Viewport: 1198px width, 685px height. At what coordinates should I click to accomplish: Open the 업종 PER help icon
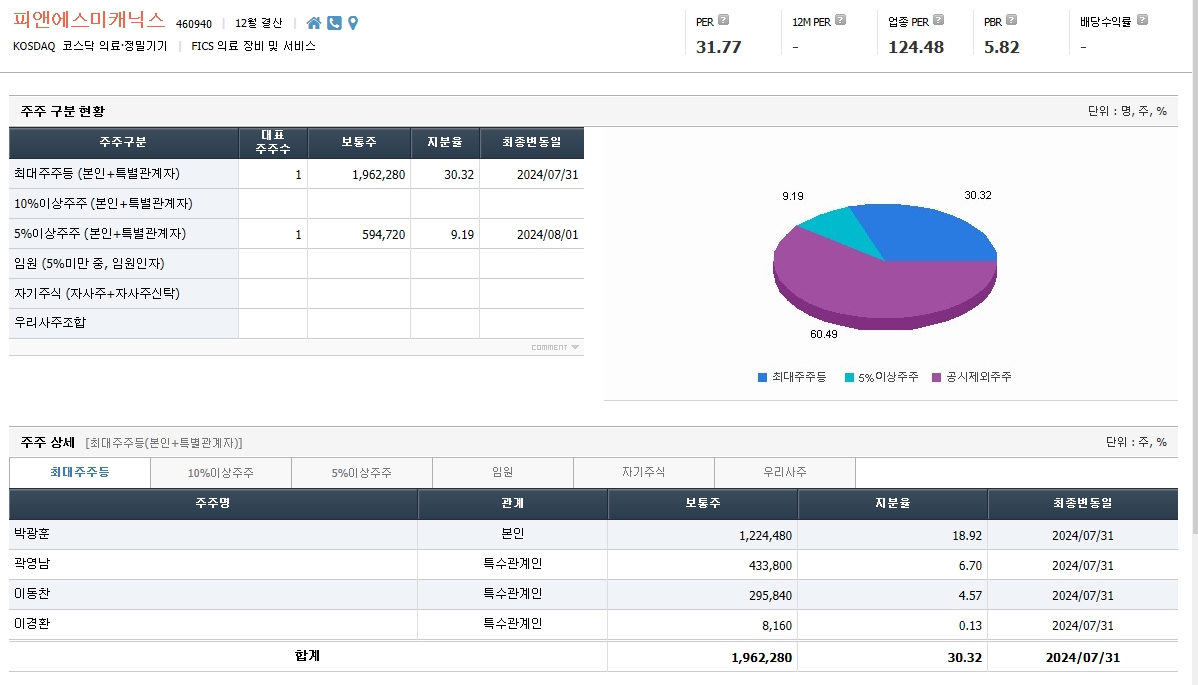click(x=939, y=20)
